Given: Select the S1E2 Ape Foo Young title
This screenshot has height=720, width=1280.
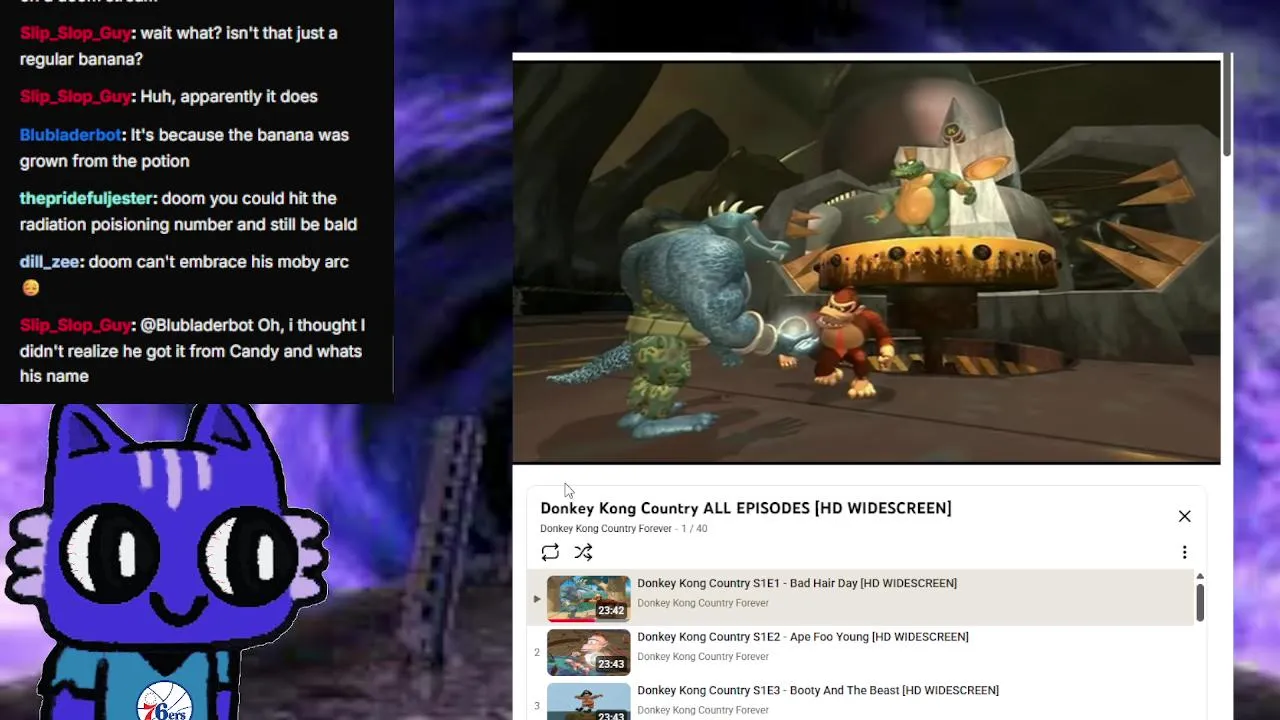Looking at the screenshot, I should click(x=803, y=637).
